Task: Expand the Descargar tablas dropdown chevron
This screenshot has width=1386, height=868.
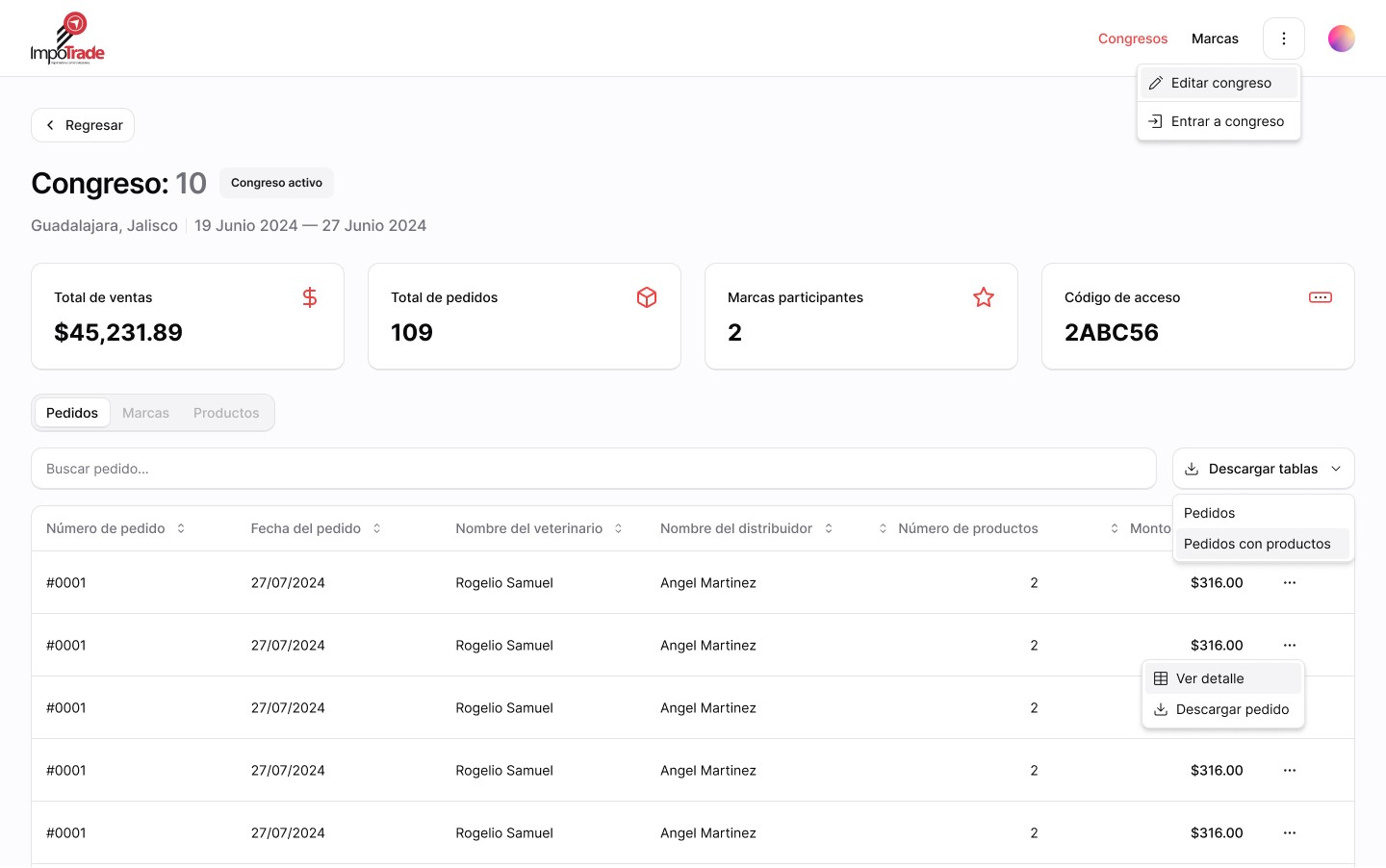Action: (x=1336, y=469)
